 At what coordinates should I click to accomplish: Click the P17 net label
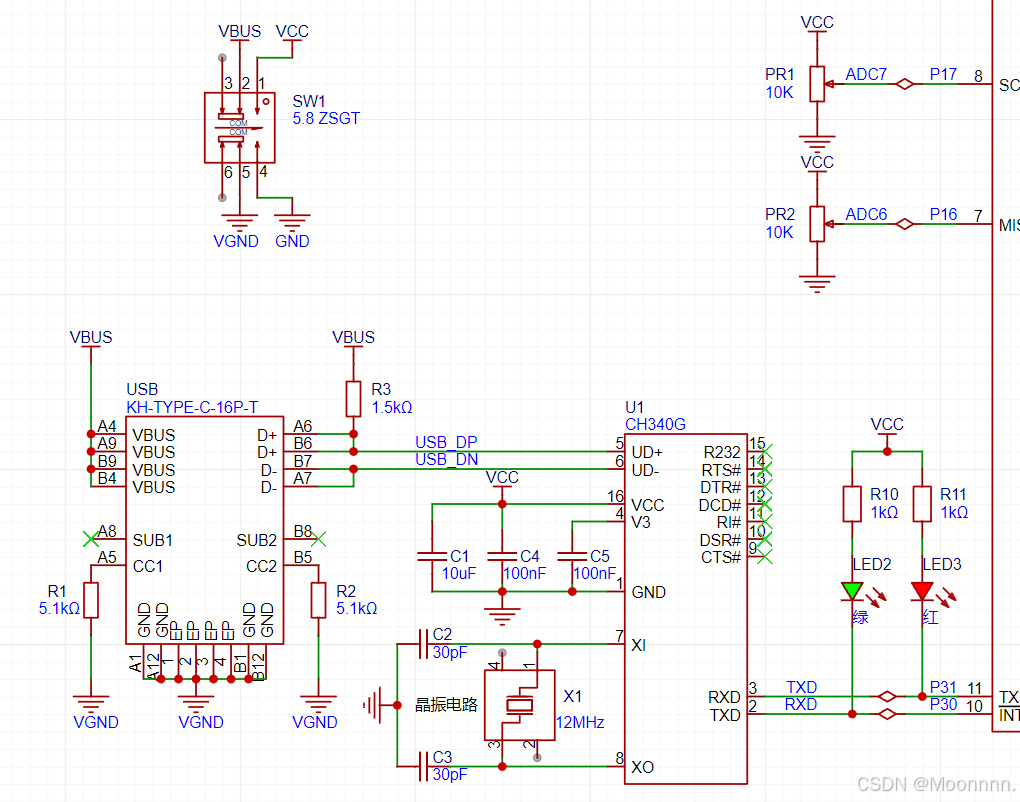943,75
